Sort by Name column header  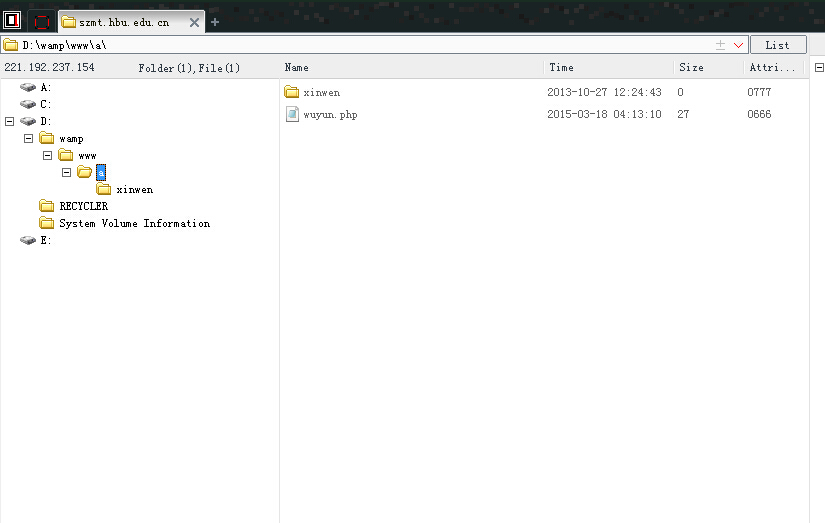pyautogui.click(x=297, y=67)
